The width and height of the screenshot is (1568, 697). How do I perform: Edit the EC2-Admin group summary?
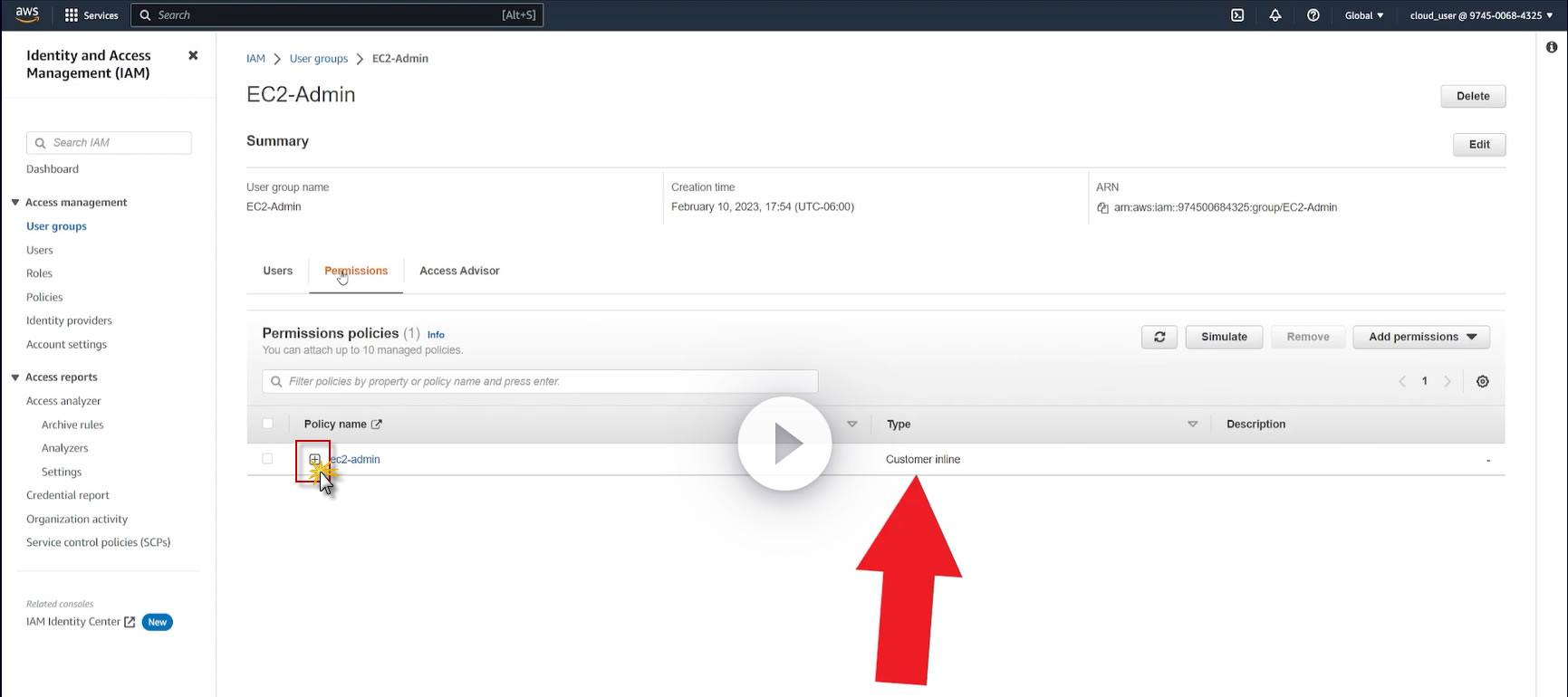tap(1479, 144)
